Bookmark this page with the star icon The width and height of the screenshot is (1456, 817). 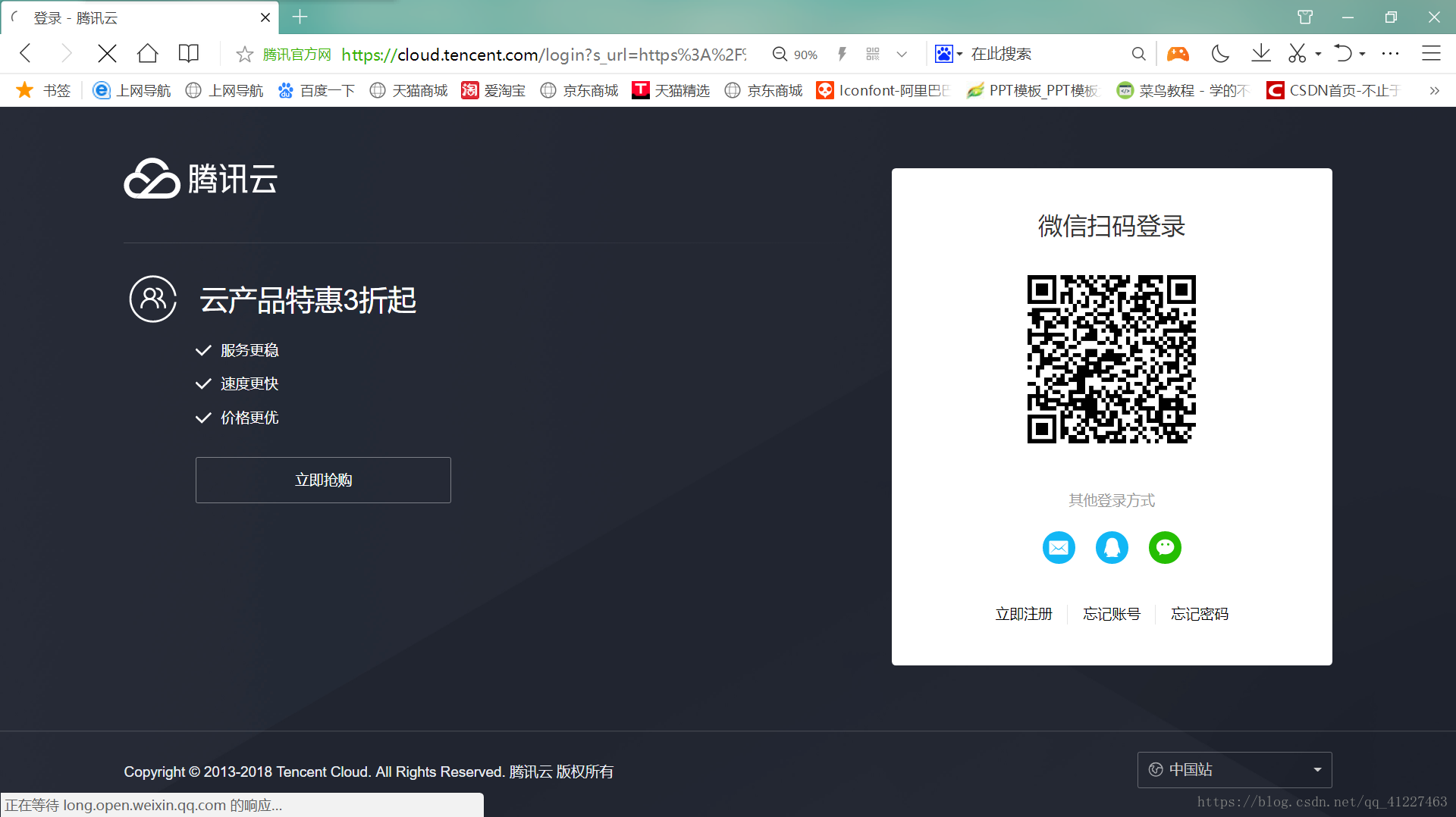point(244,55)
